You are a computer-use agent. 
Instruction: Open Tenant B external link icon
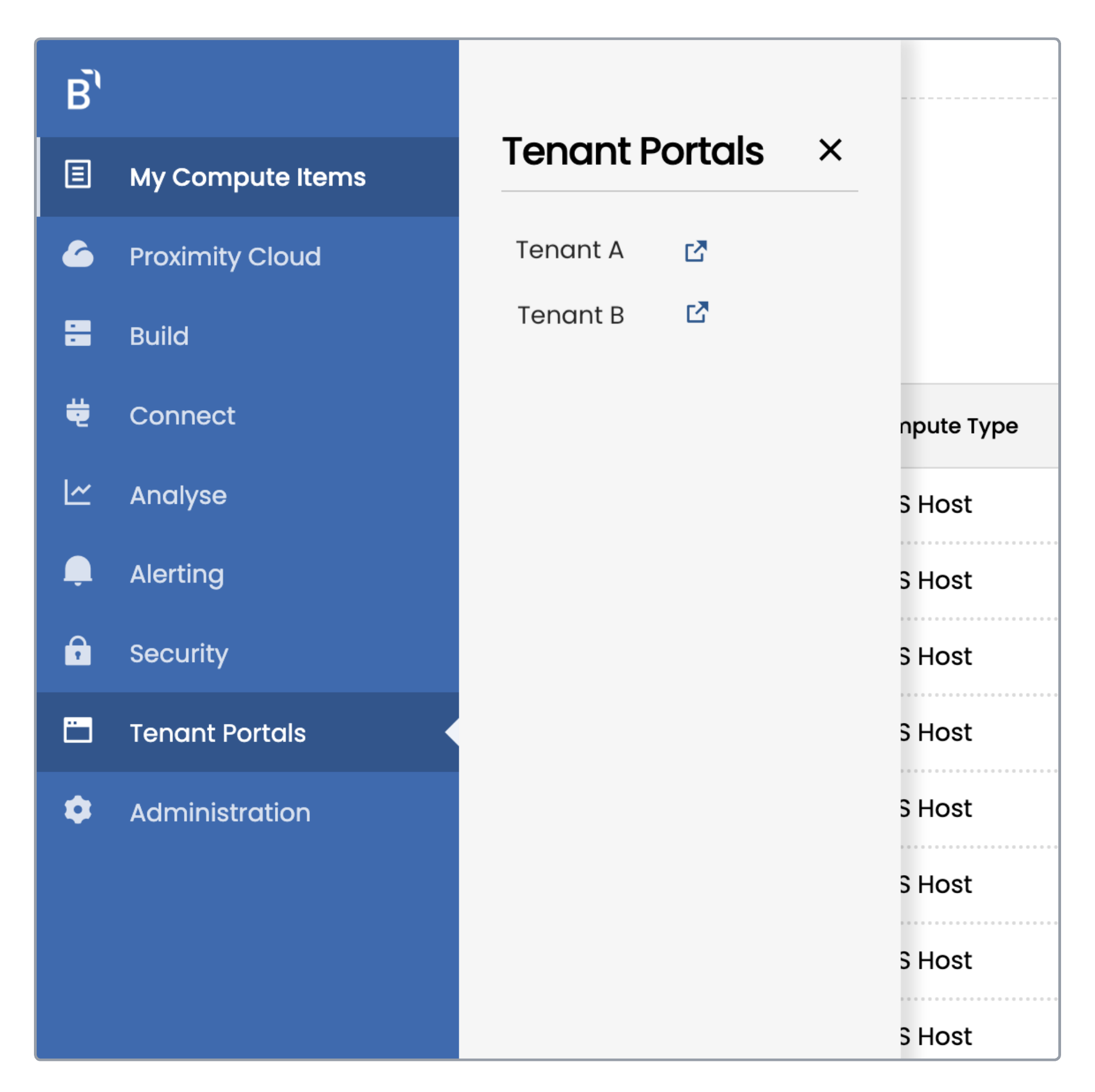click(697, 312)
